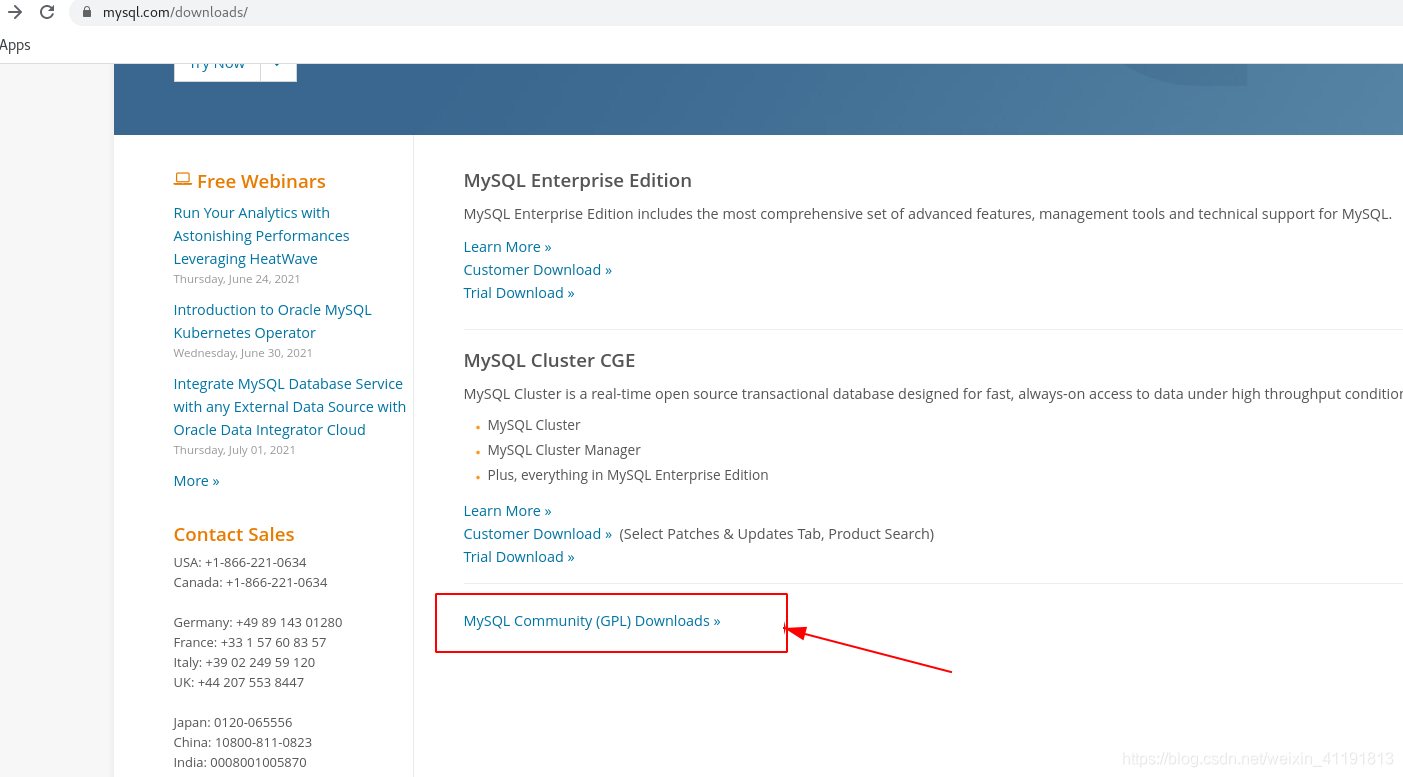Click Enterprise Edition Learn More » link

click(x=507, y=247)
